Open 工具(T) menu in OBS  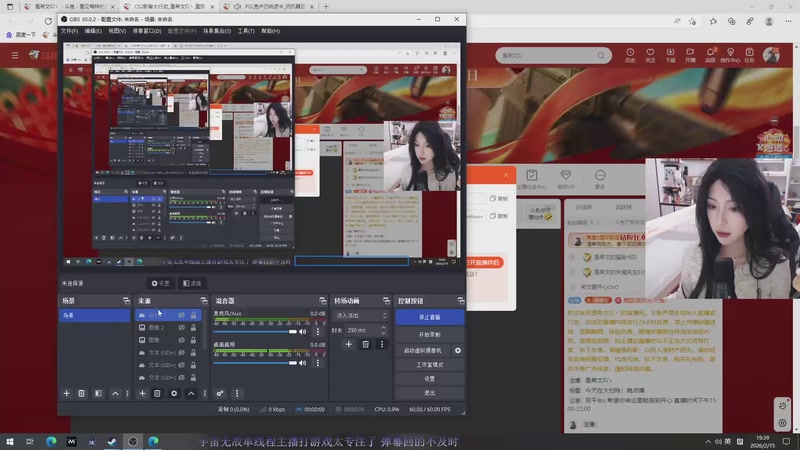[x=246, y=31]
